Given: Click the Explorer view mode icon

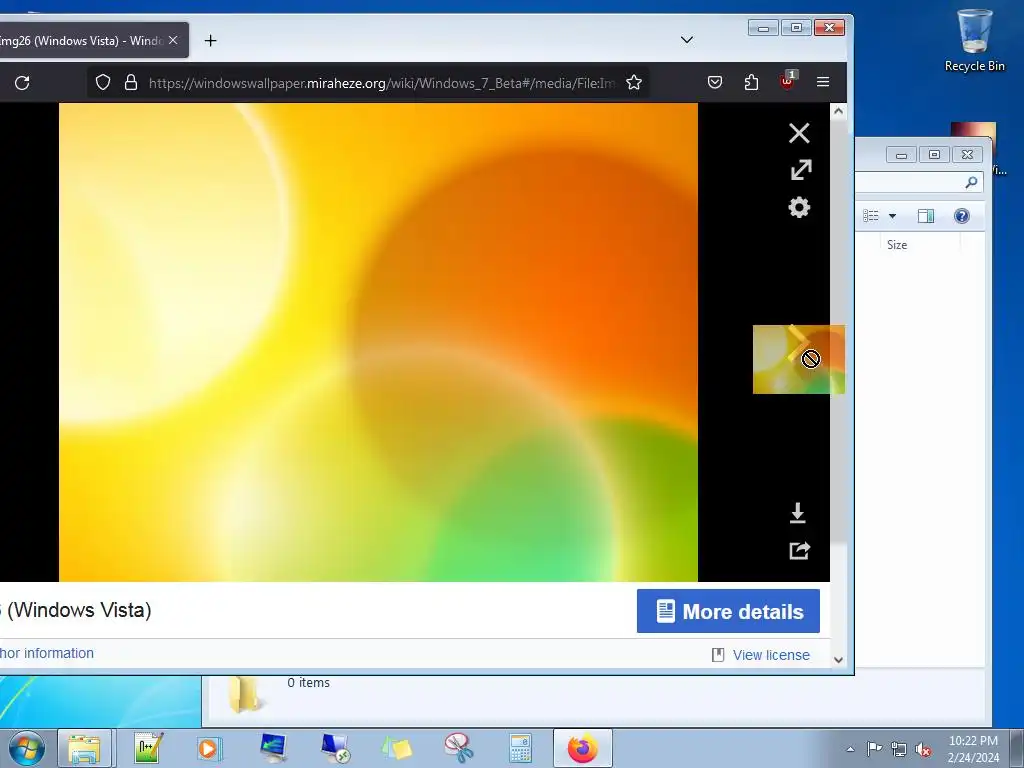Looking at the screenshot, I should [x=871, y=216].
